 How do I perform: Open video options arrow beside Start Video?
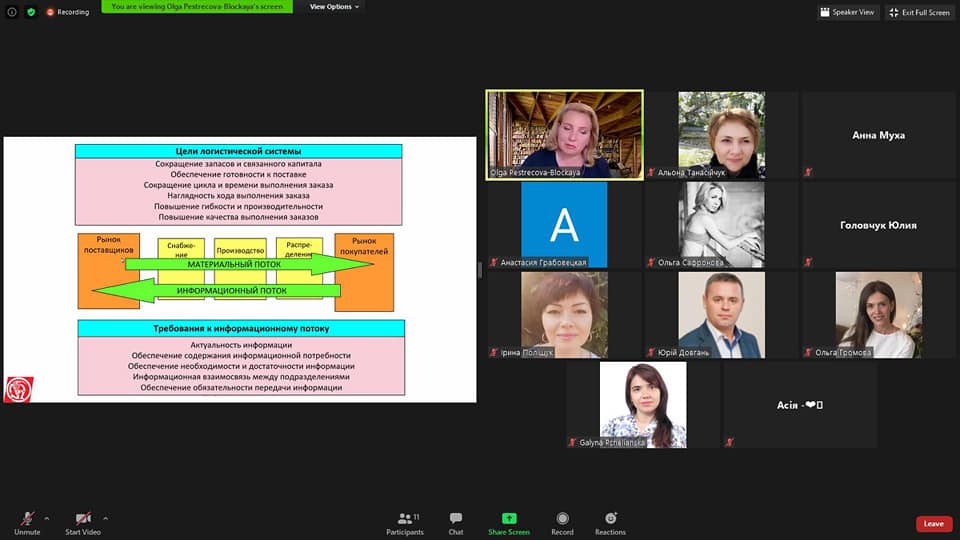[x=105, y=518]
